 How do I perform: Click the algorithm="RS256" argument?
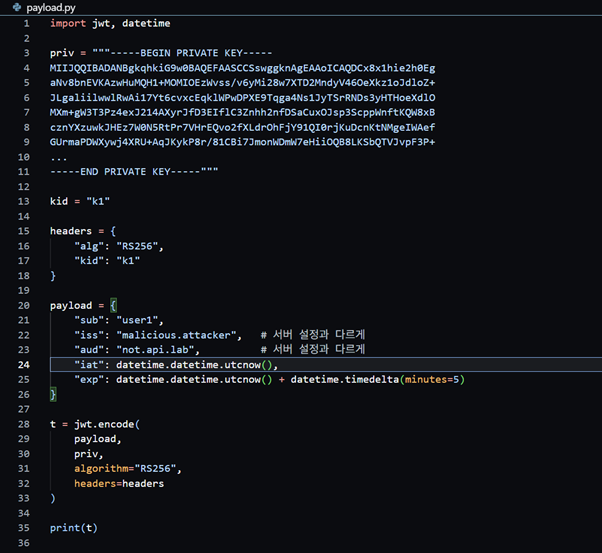127,469
